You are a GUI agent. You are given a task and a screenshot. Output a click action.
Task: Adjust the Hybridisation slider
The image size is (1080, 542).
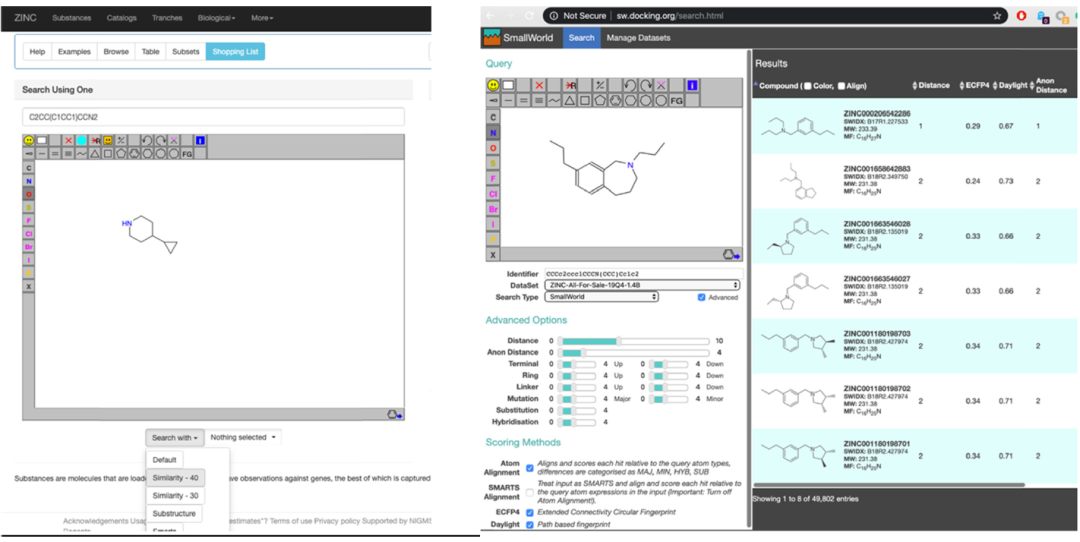click(575, 421)
